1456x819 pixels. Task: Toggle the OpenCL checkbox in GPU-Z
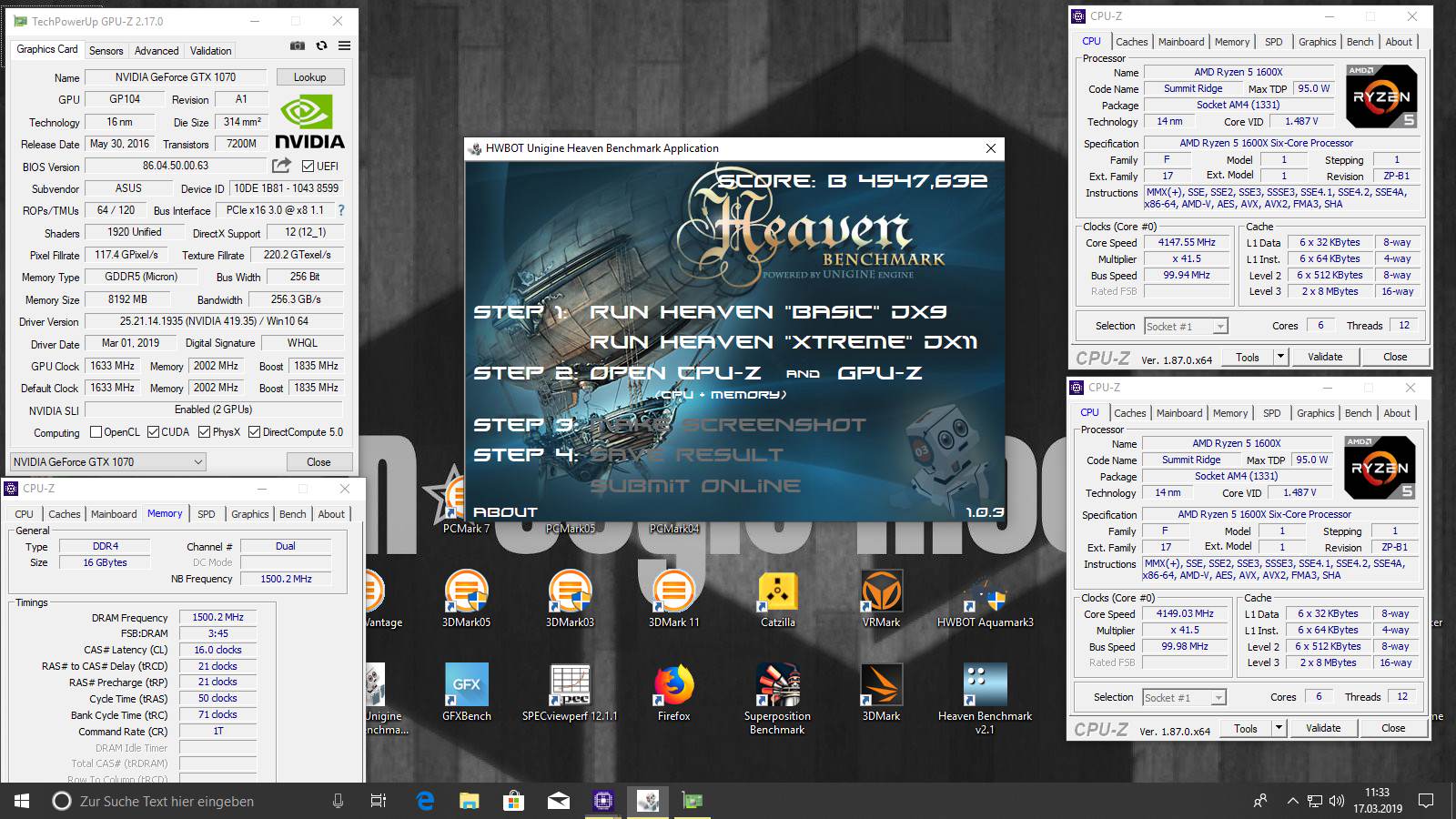click(x=95, y=432)
